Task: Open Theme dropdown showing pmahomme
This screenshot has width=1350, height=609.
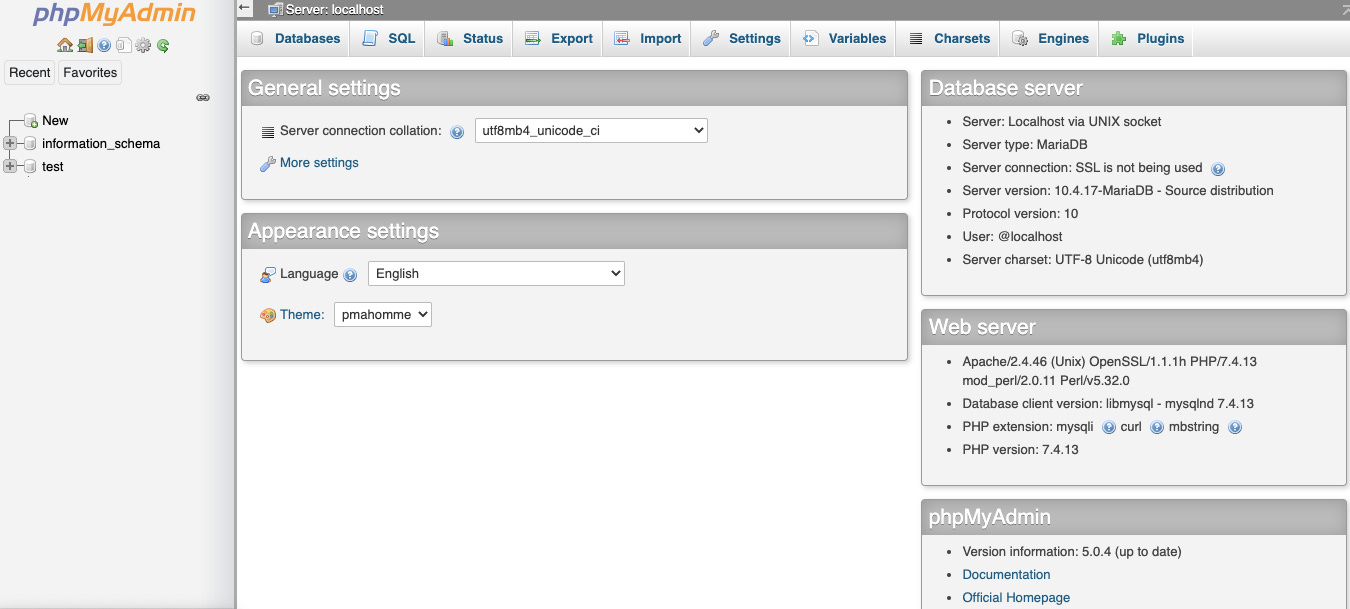Action: (383, 314)
